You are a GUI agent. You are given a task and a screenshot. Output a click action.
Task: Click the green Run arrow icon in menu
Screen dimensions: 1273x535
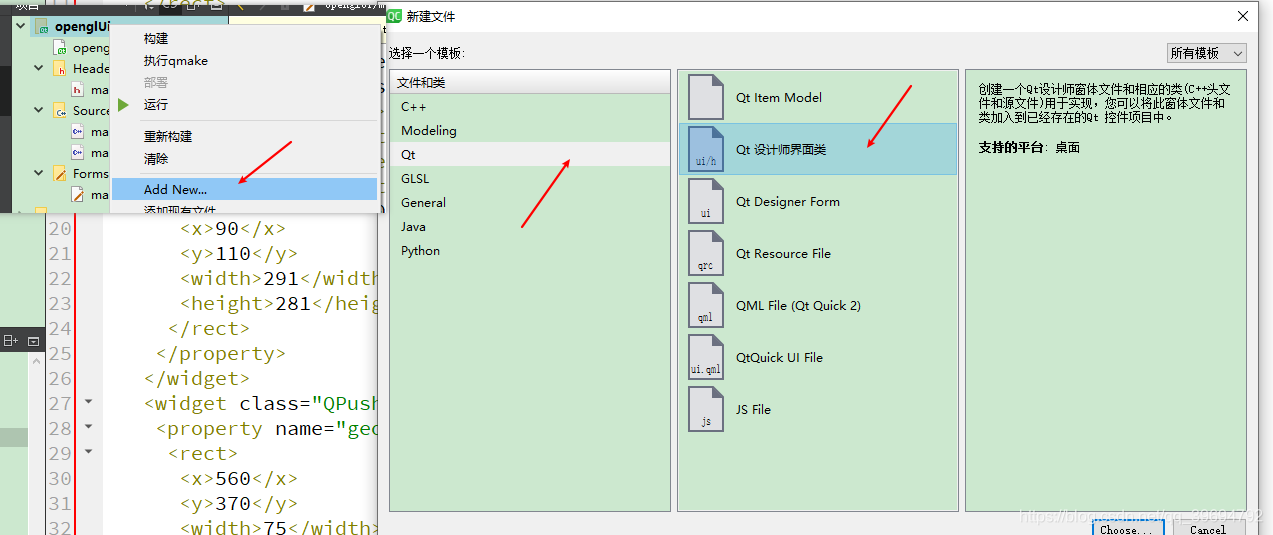[x=123, y=105]
